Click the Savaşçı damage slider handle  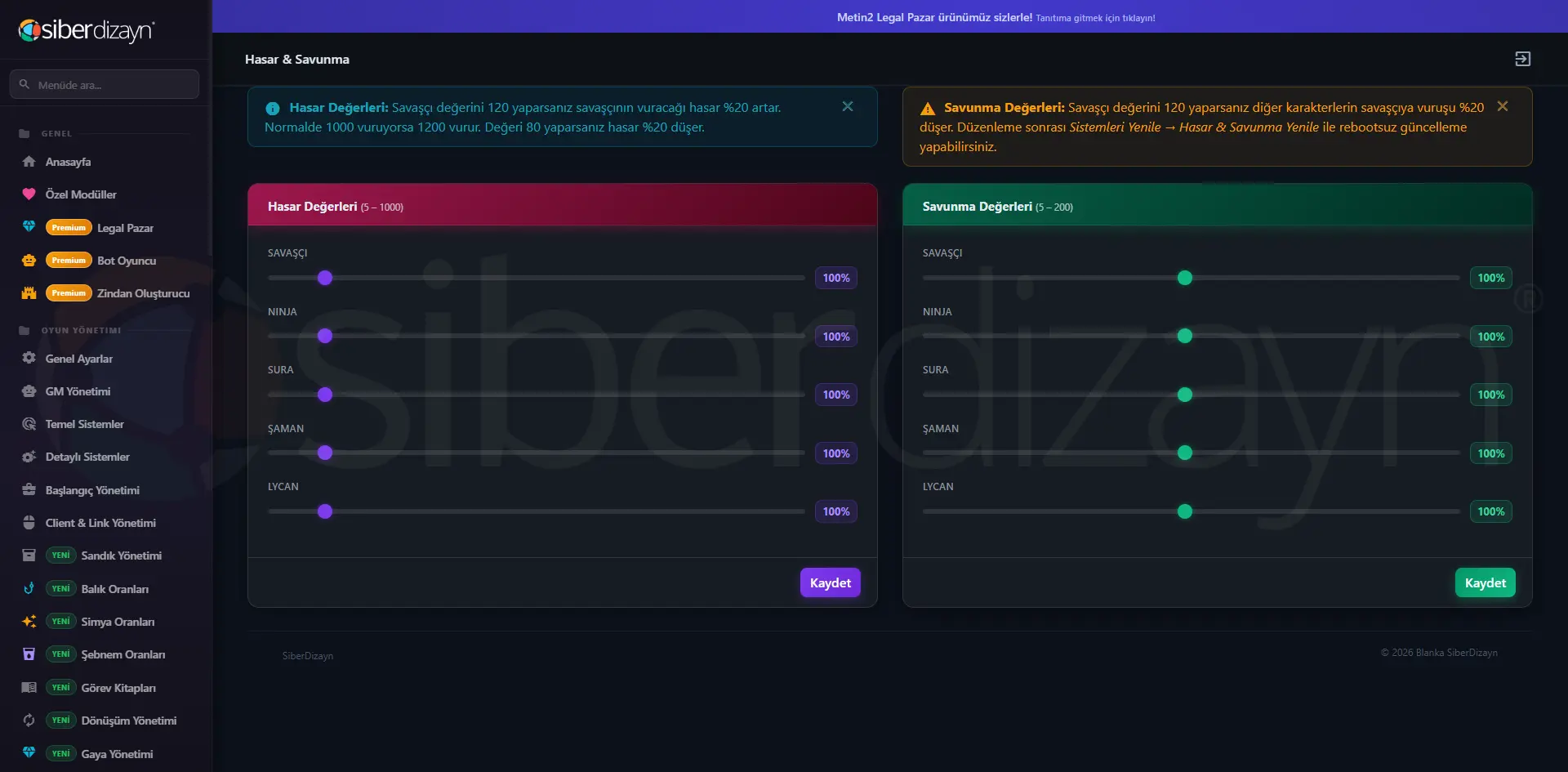point(325,278)
